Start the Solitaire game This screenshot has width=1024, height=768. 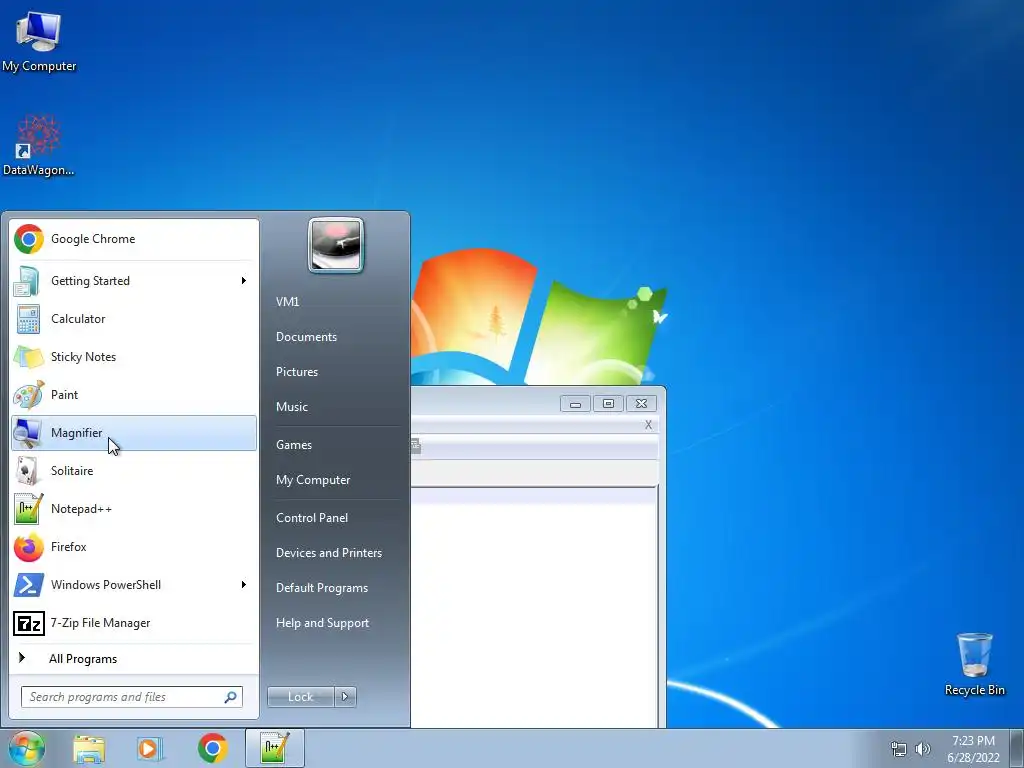tap(134, 471)
